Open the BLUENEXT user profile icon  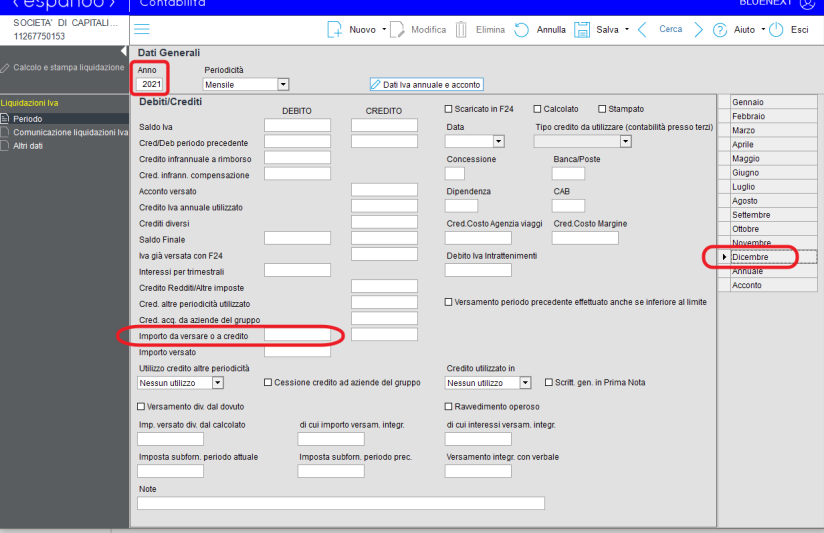(x=807, y=4)
